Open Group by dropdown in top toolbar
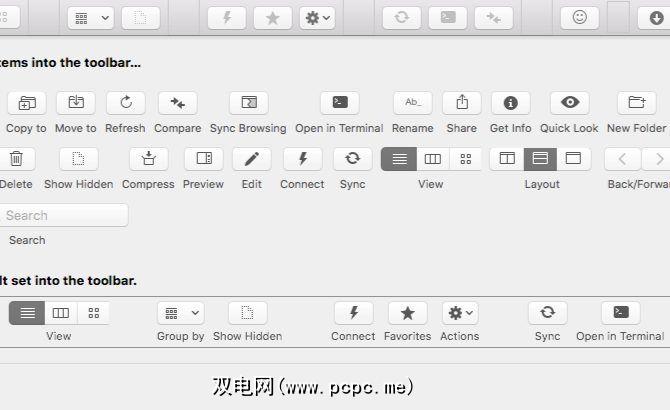Image resolution: width=670 pixels, height=410 pixels. 91,18
